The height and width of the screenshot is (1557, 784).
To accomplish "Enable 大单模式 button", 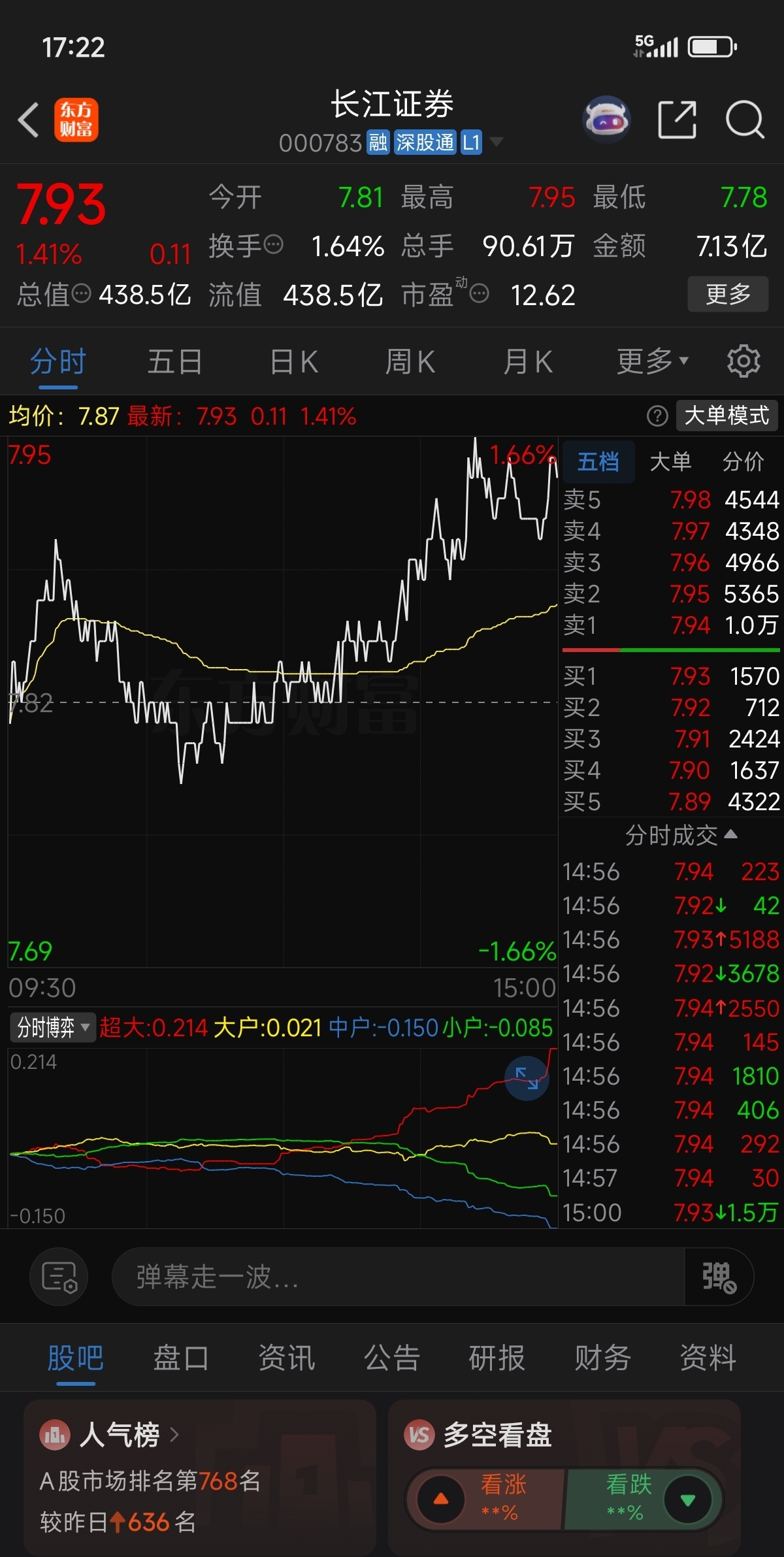I will (727, 416).
